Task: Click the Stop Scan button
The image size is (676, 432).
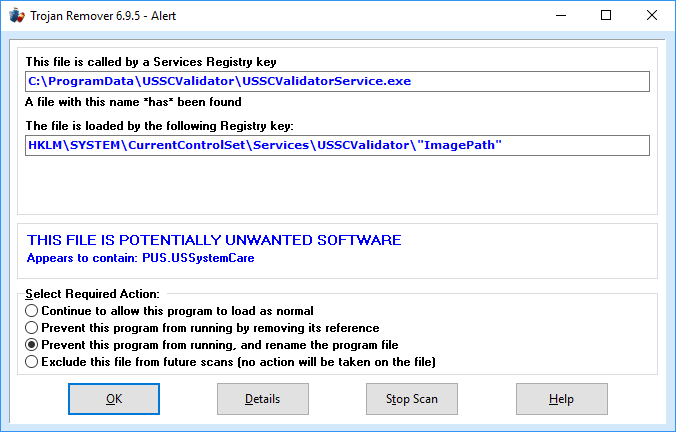Action: coord(411,399)
